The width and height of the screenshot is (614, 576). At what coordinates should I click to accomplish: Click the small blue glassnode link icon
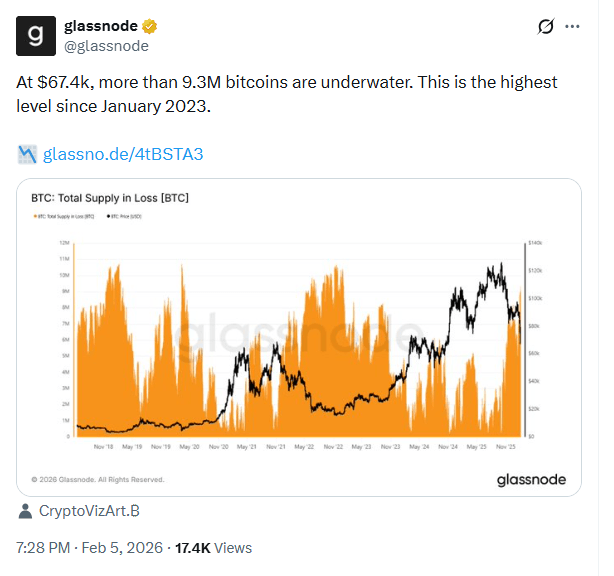coord(28,154)
